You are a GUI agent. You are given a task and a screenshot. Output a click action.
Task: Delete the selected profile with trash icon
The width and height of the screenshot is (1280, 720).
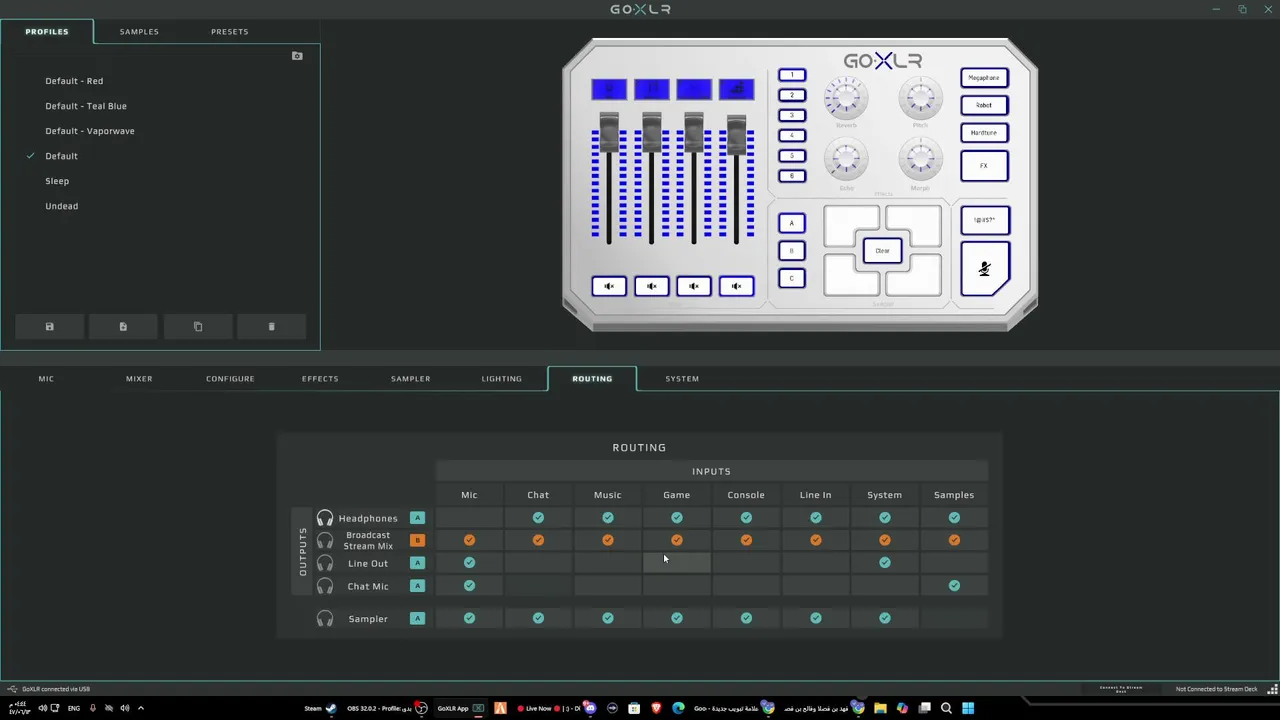[271, 327]
